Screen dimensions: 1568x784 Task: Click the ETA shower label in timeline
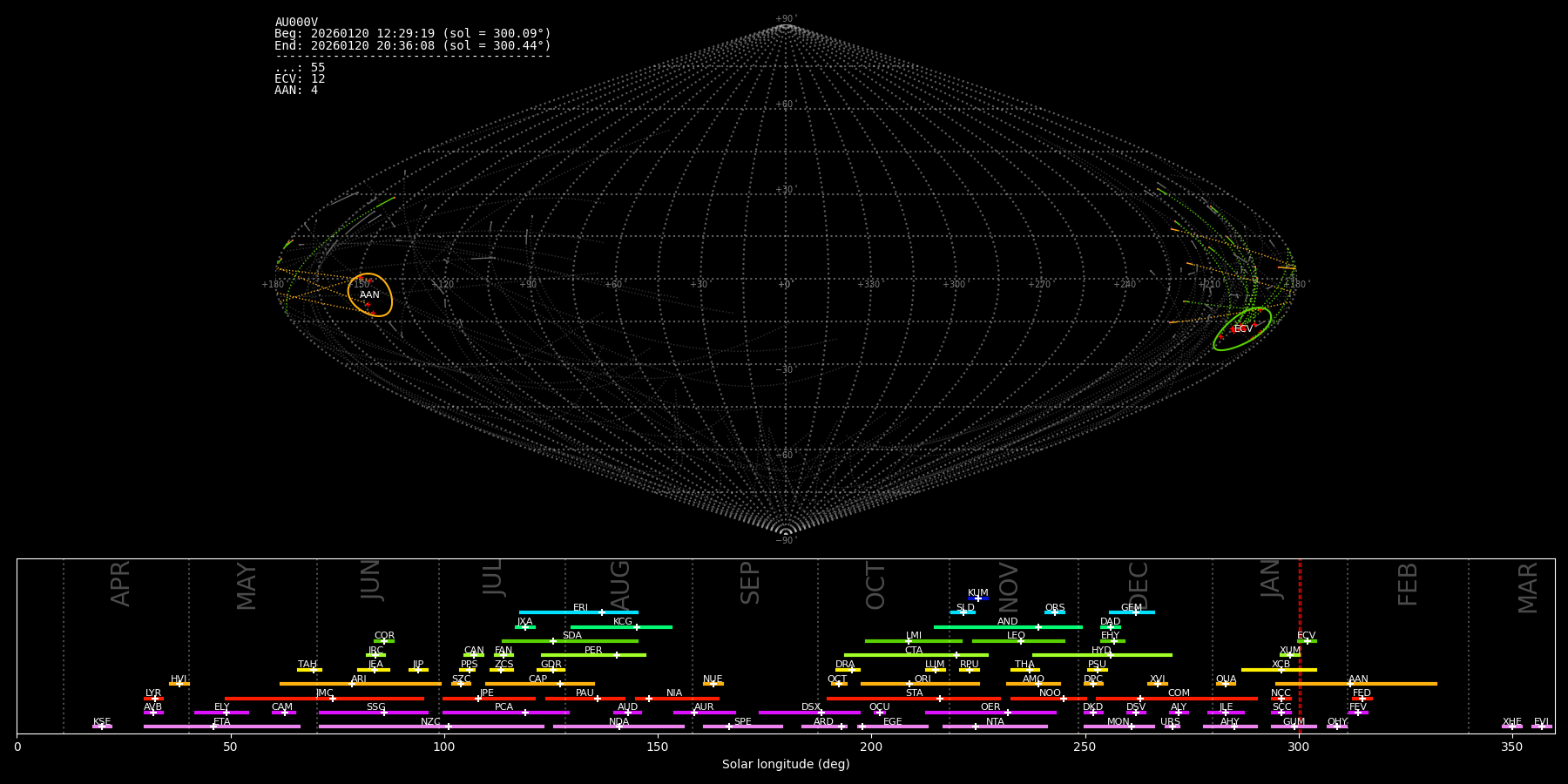point(222,722)
